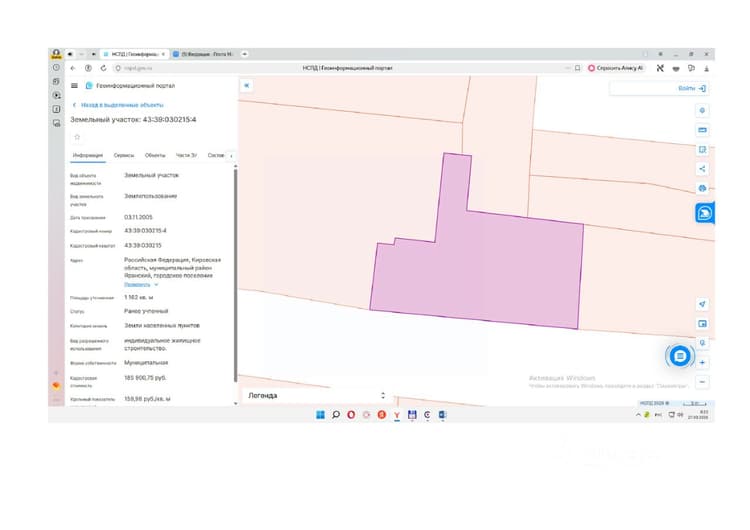
Task: Click the taskbar clock and date
Action: [x=698, y=415]
